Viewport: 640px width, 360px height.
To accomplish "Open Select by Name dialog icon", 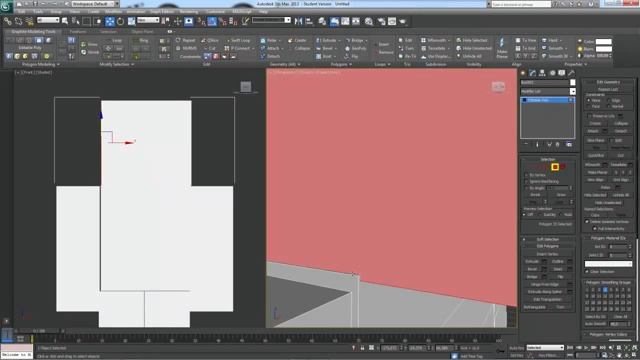I will (x=76, y=21).
